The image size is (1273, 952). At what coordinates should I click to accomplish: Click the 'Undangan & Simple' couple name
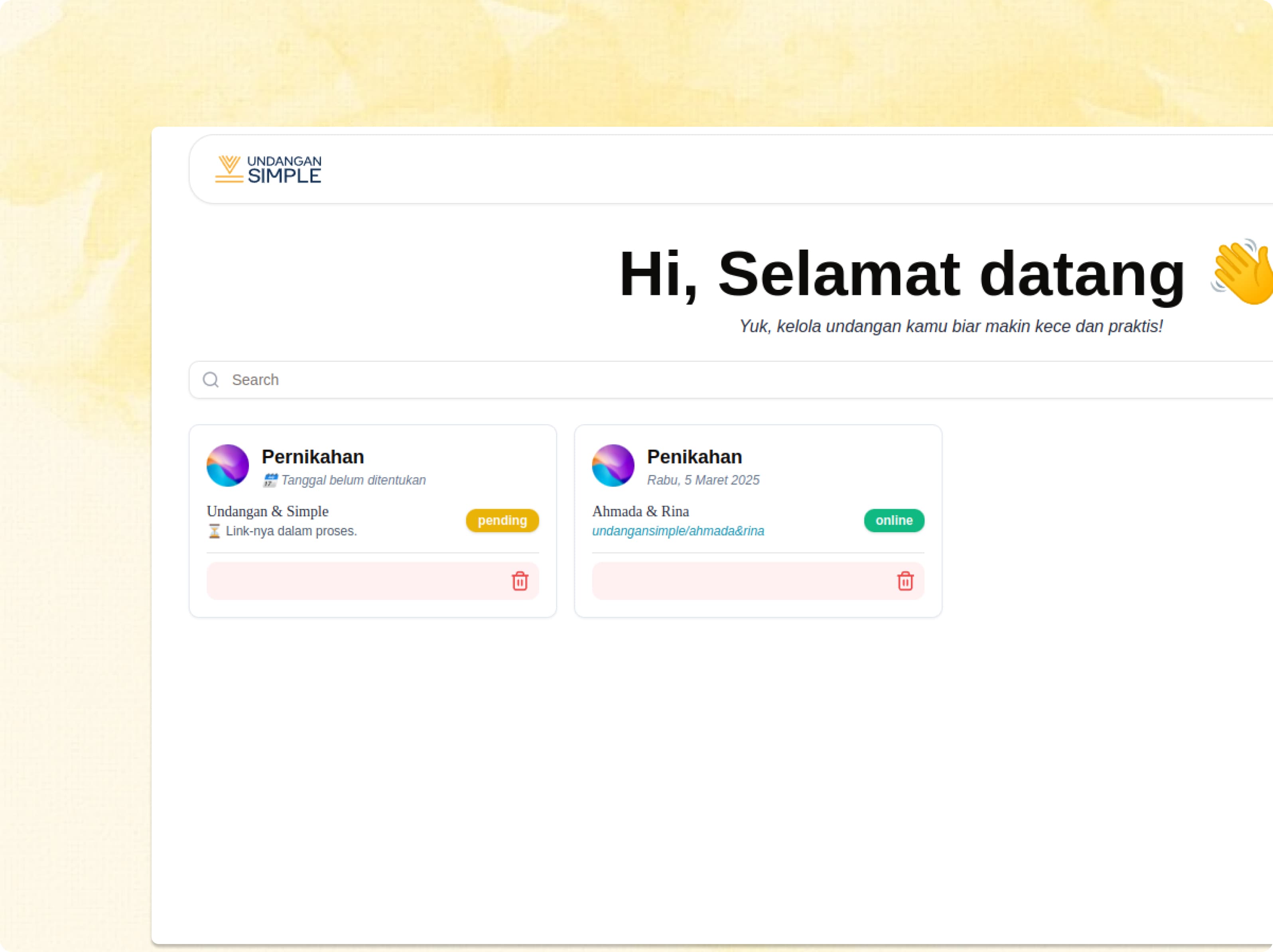268,511
